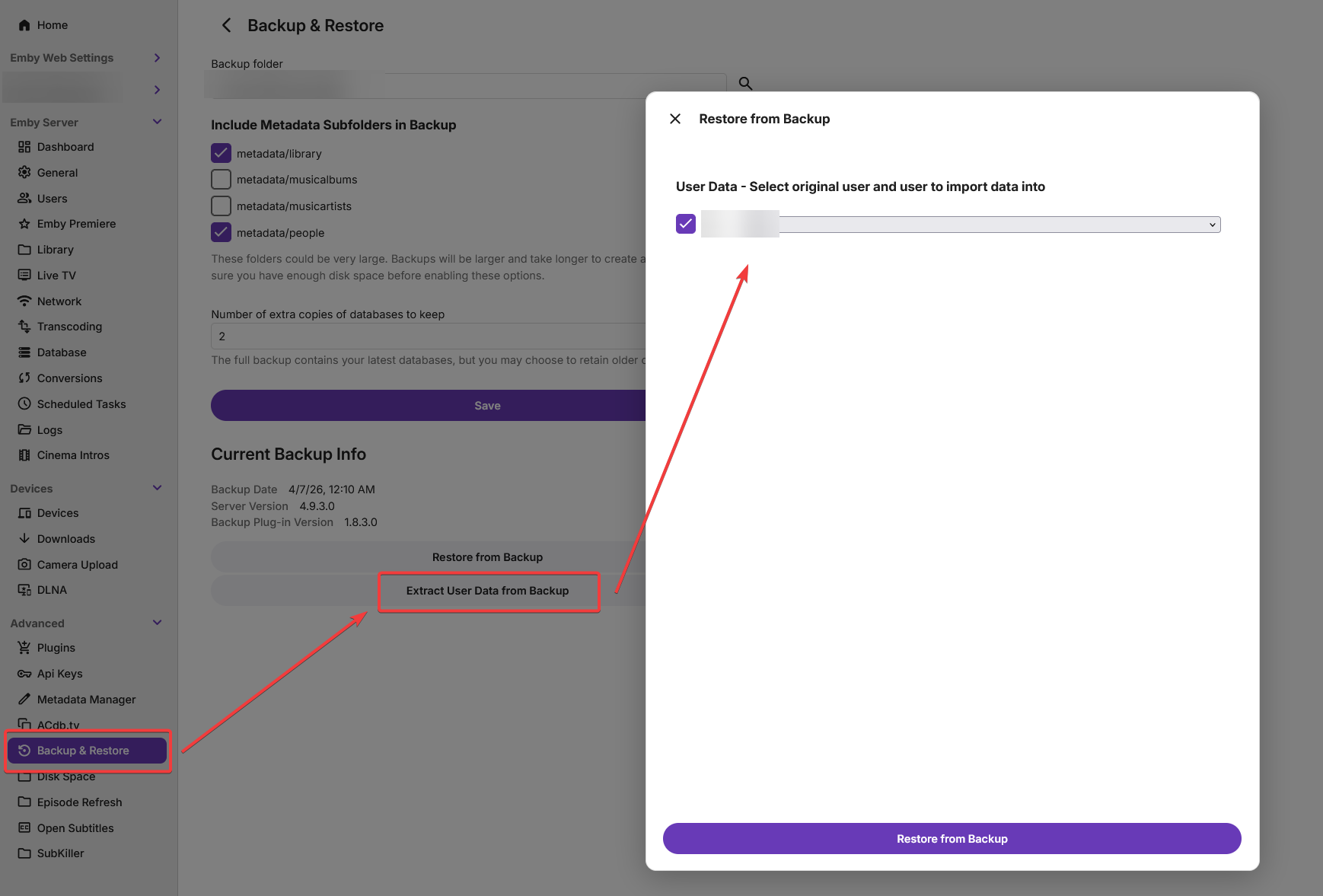Screen dimensions: 1323x896
Task: Toggle the user data checkbox in dialog
Action: click(686, 224)
